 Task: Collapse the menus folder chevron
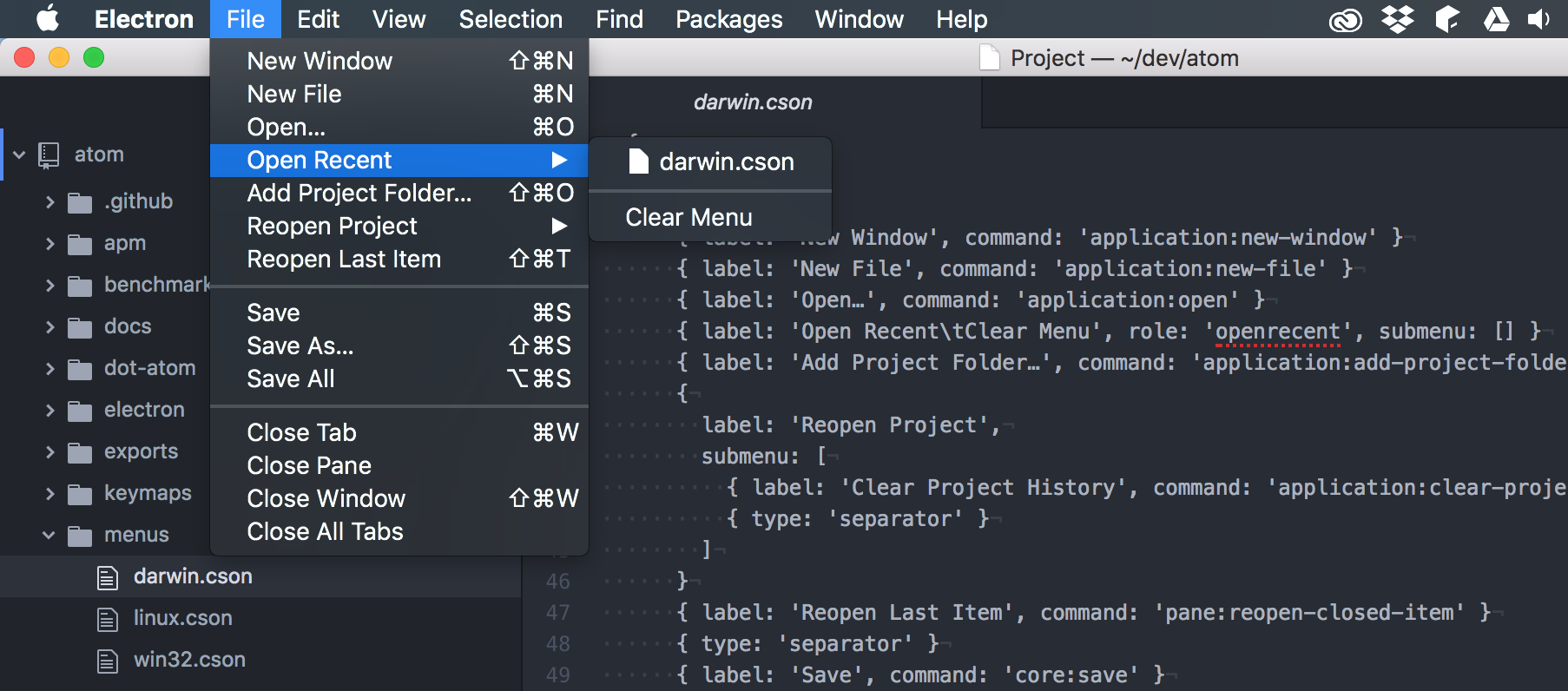pos(49,536)
